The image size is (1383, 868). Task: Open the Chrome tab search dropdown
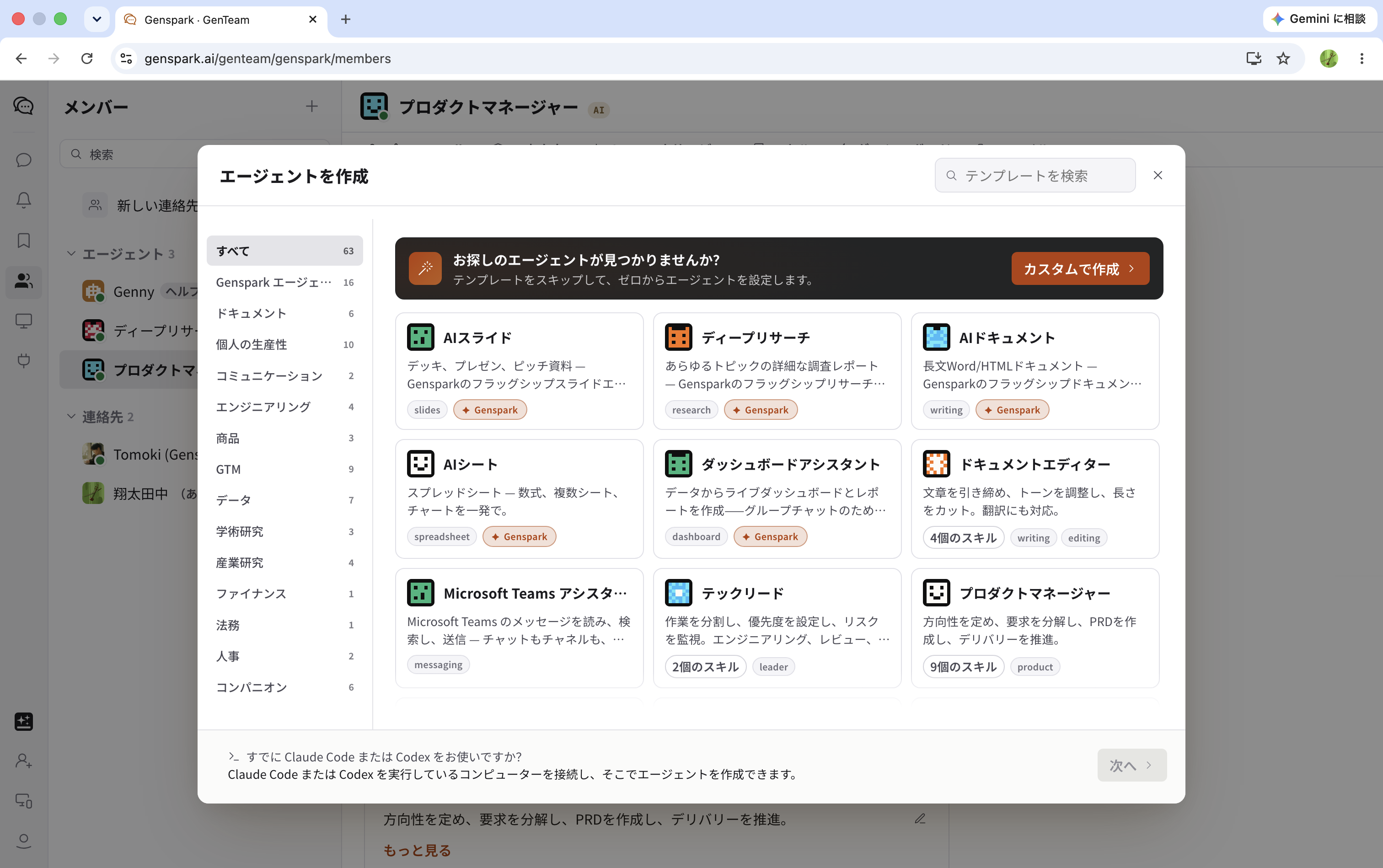(97, 19)
